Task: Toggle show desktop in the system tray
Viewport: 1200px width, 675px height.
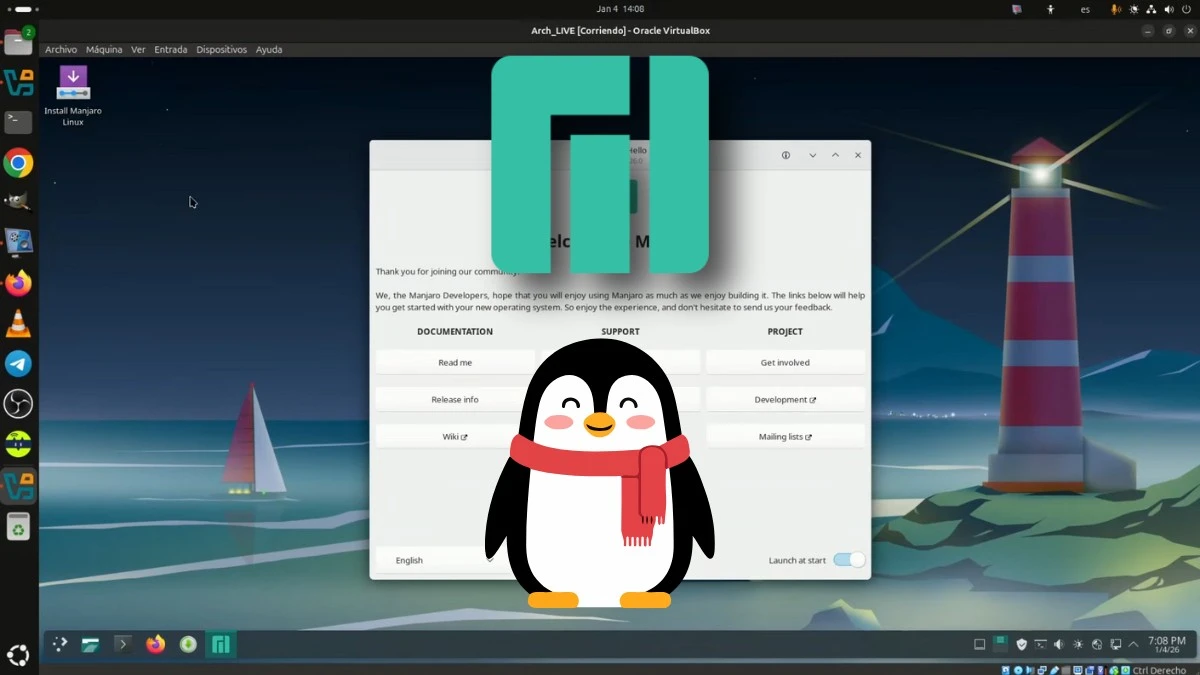Action: (x=980, y=644)
